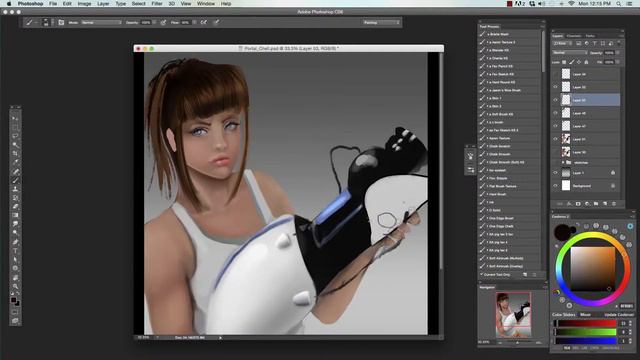This screenshot has width=640, height=360.
Task: Click the layer style fx icon
Action: (x=569, y=204)
